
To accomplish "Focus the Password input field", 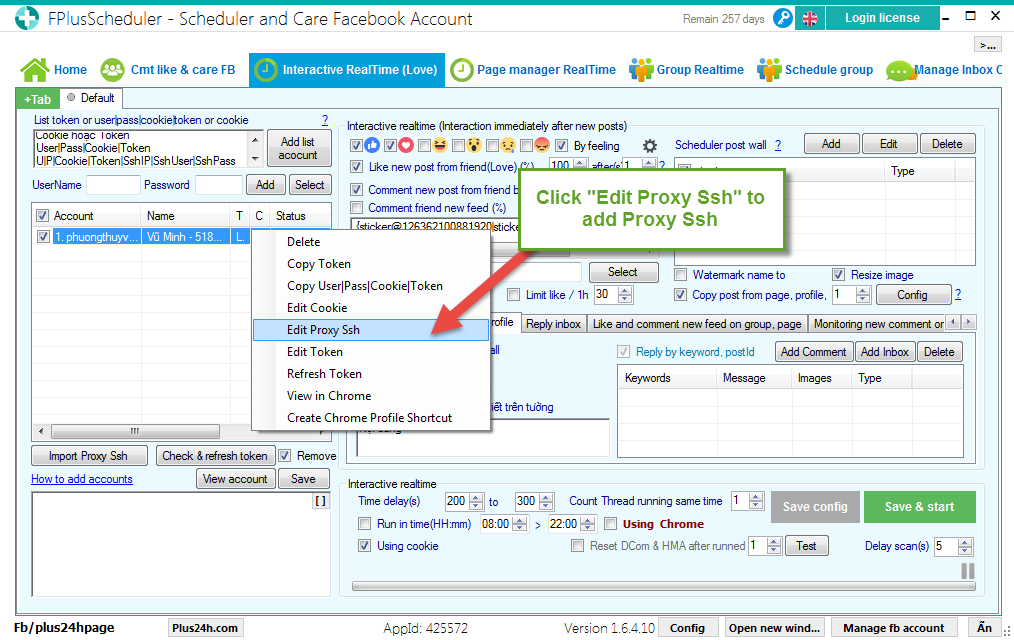I will tap(219, 185).
